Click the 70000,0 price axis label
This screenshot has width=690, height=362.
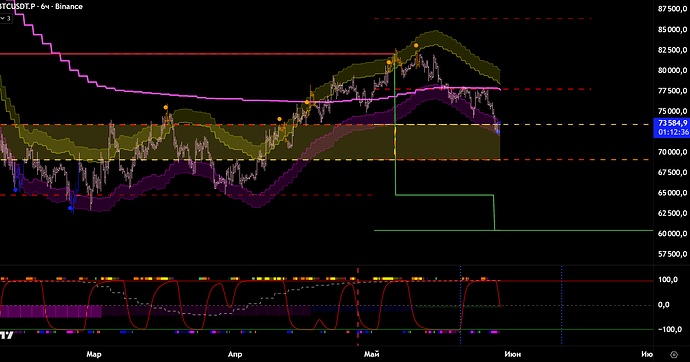coord(672,152)
